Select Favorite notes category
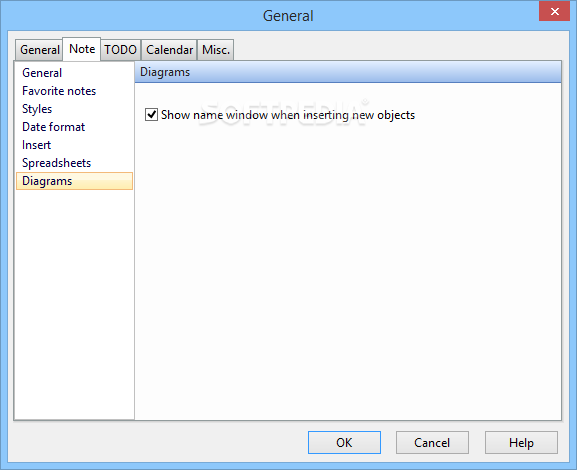Image resolution: width=577 pixels, height=470 pixels. [x=74, y=91]
